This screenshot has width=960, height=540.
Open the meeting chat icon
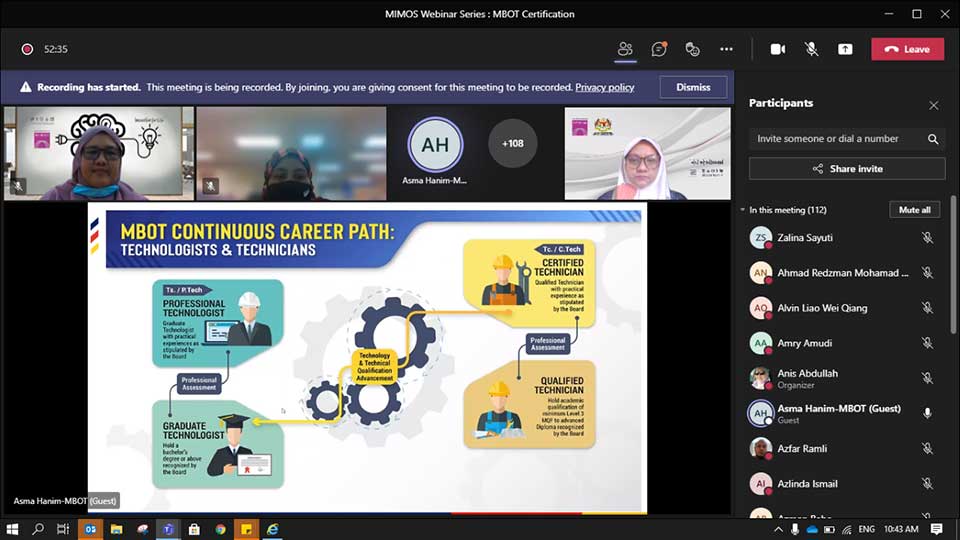[x=659, y=49]
